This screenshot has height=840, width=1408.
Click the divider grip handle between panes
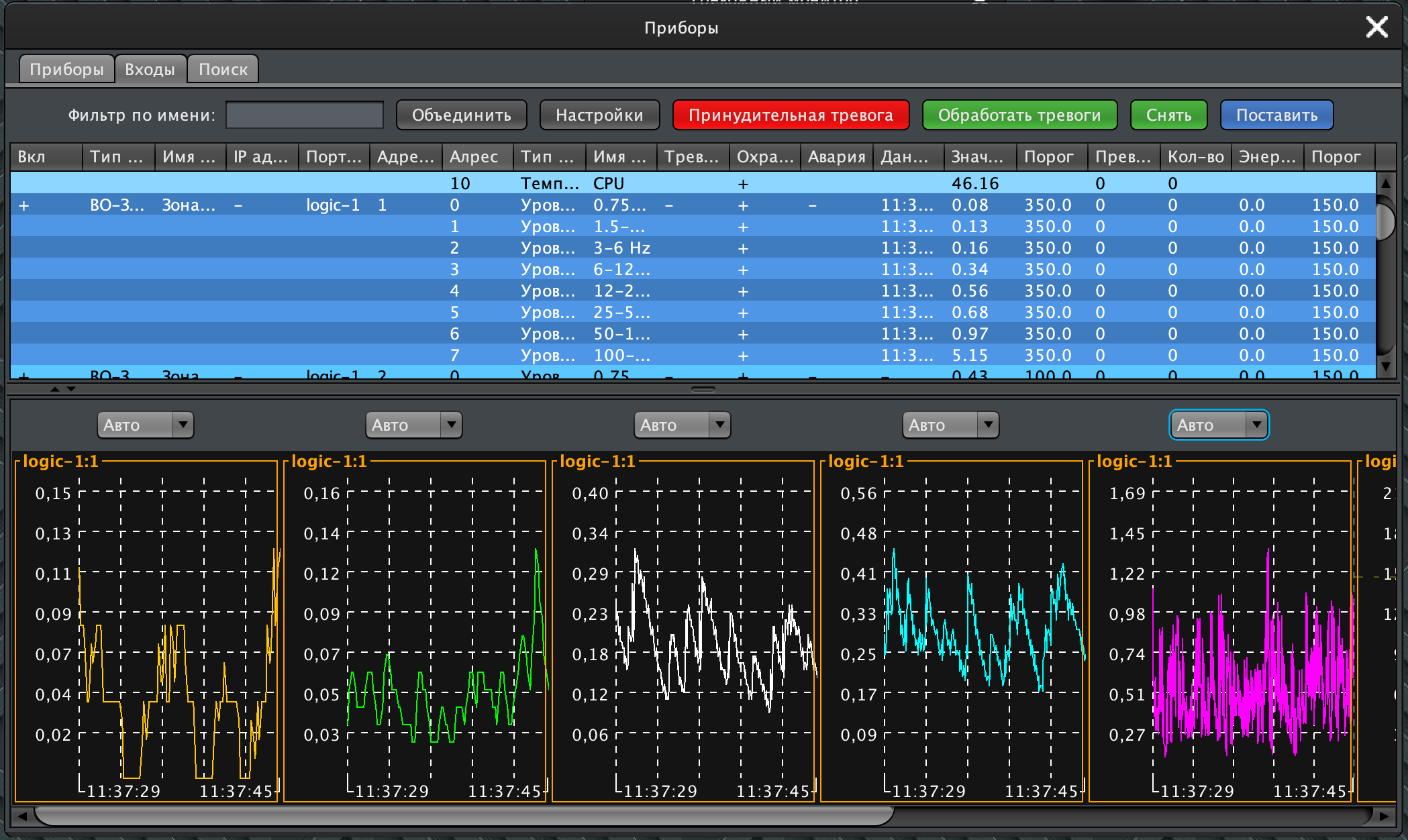703,389
